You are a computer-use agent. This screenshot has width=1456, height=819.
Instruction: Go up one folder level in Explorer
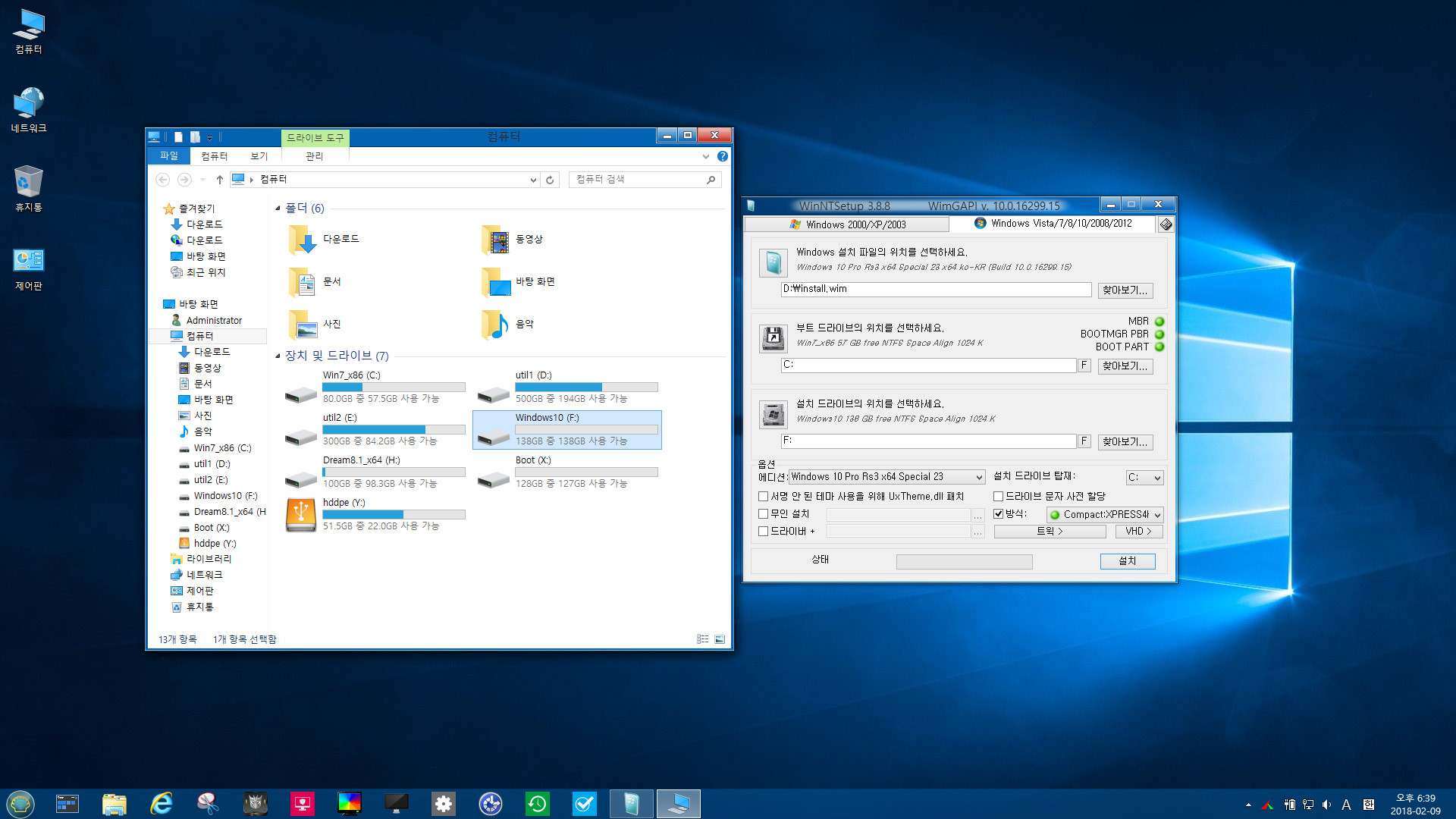(219, 180)
